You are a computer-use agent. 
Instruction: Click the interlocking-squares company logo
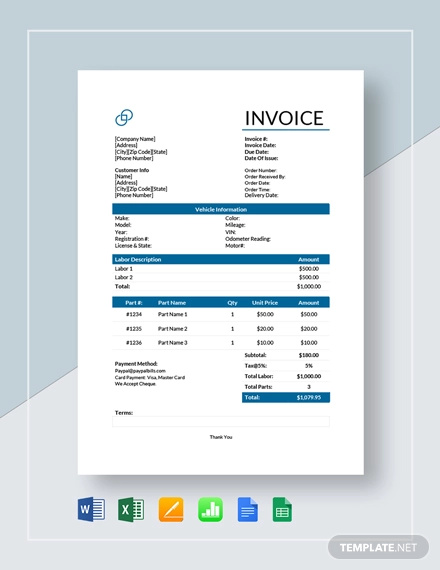[x=124, y=117]
